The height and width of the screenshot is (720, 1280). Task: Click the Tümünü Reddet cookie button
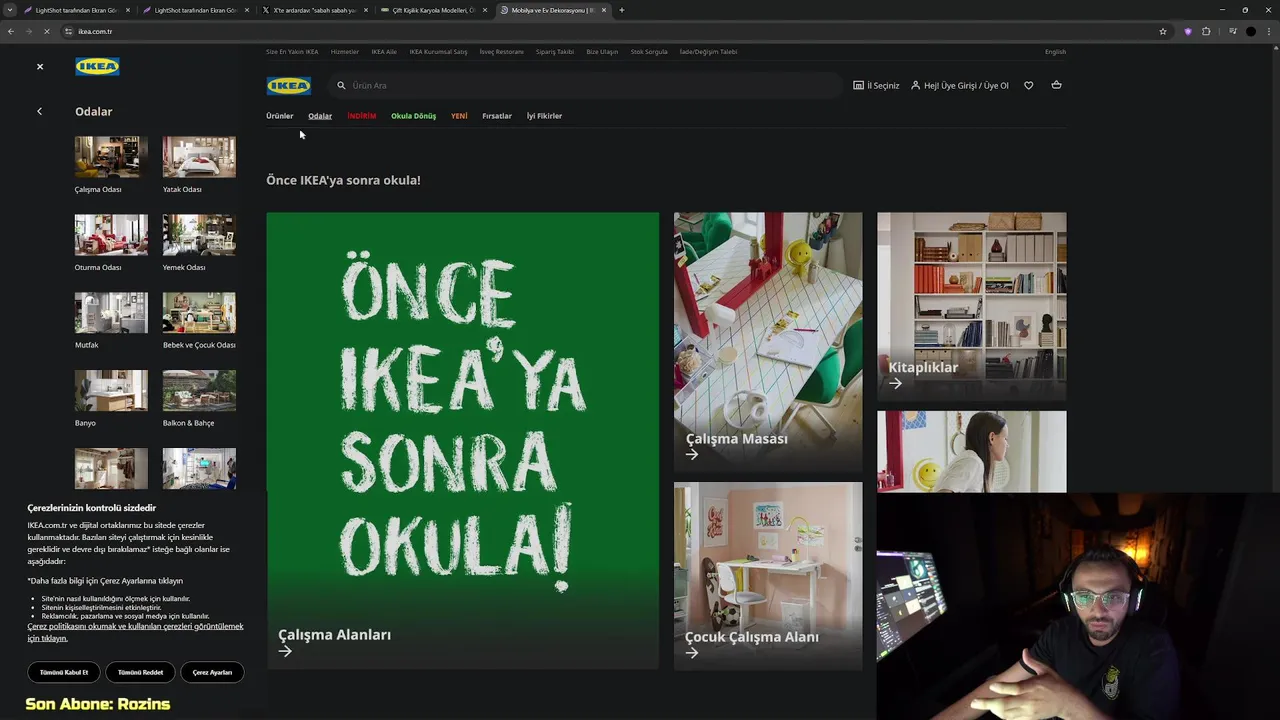140,672
